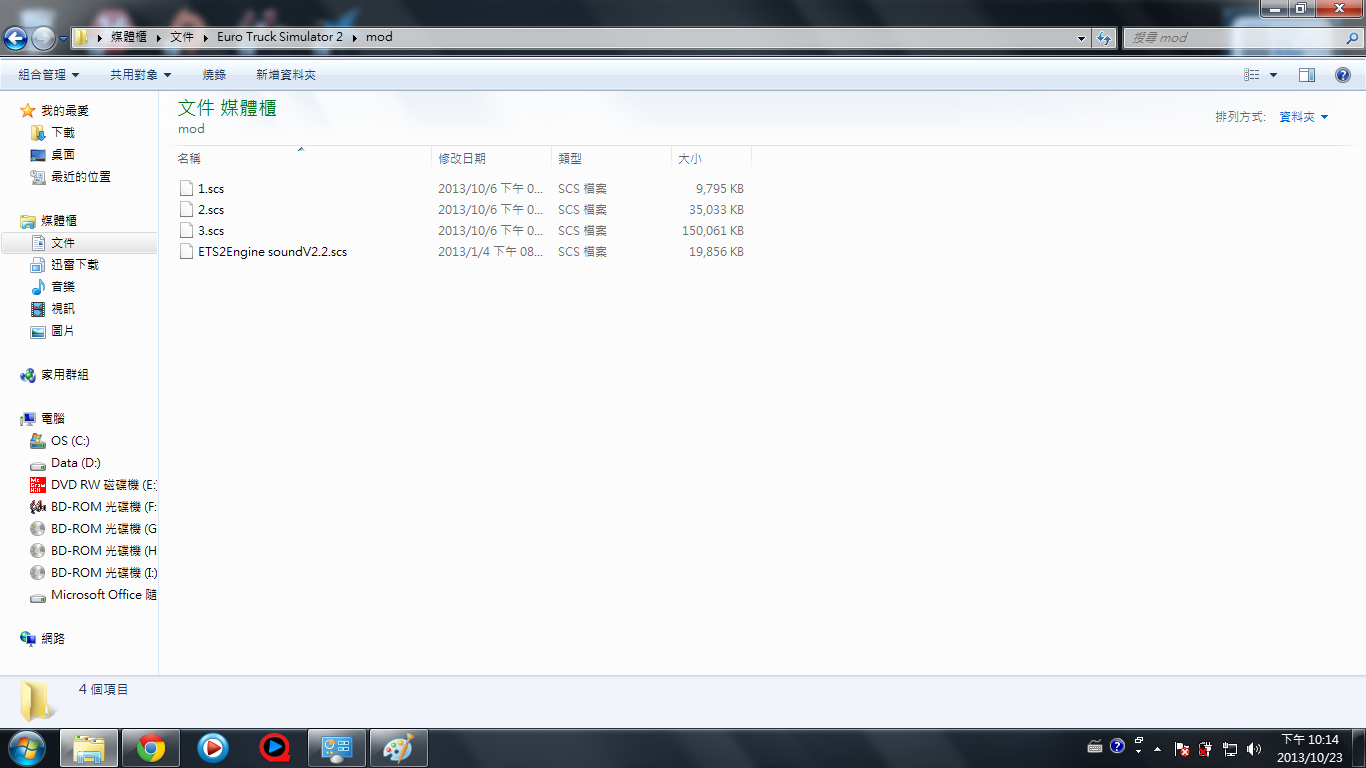Screen dimensions: 1366x768
Task: Open 網路 network icon
Action: click(x=28, y=639)
